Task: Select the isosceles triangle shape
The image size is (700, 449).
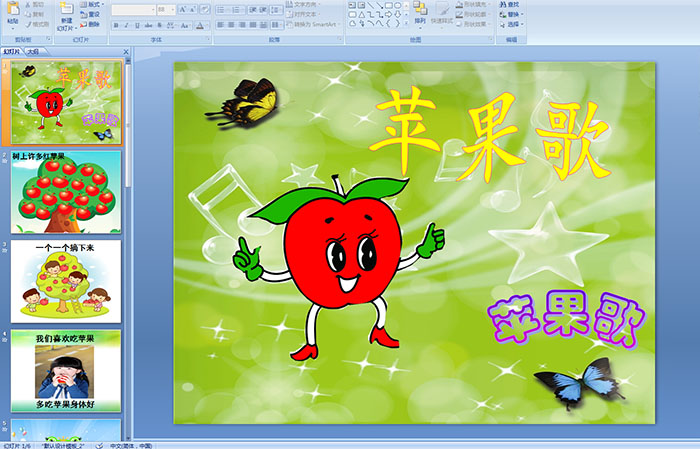Action: (362, 14)
